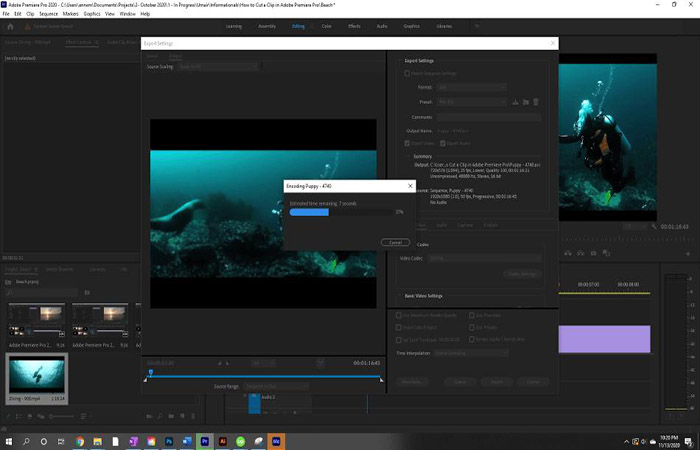Open the Window menu
This screenshot has height=450, width=700.
127,14
